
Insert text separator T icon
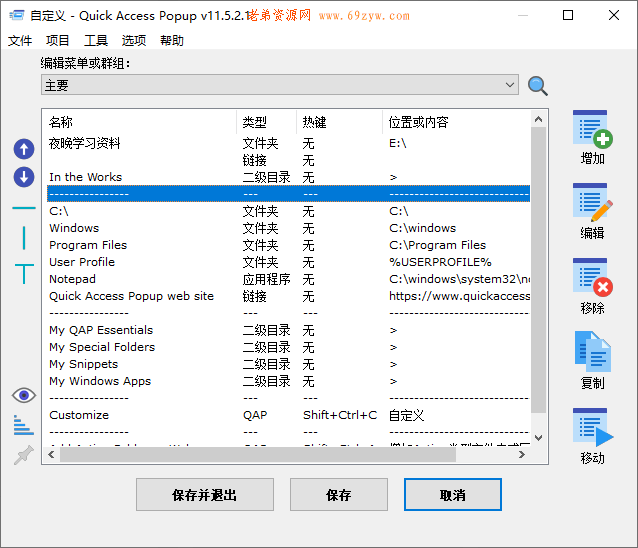coord(24,273)
